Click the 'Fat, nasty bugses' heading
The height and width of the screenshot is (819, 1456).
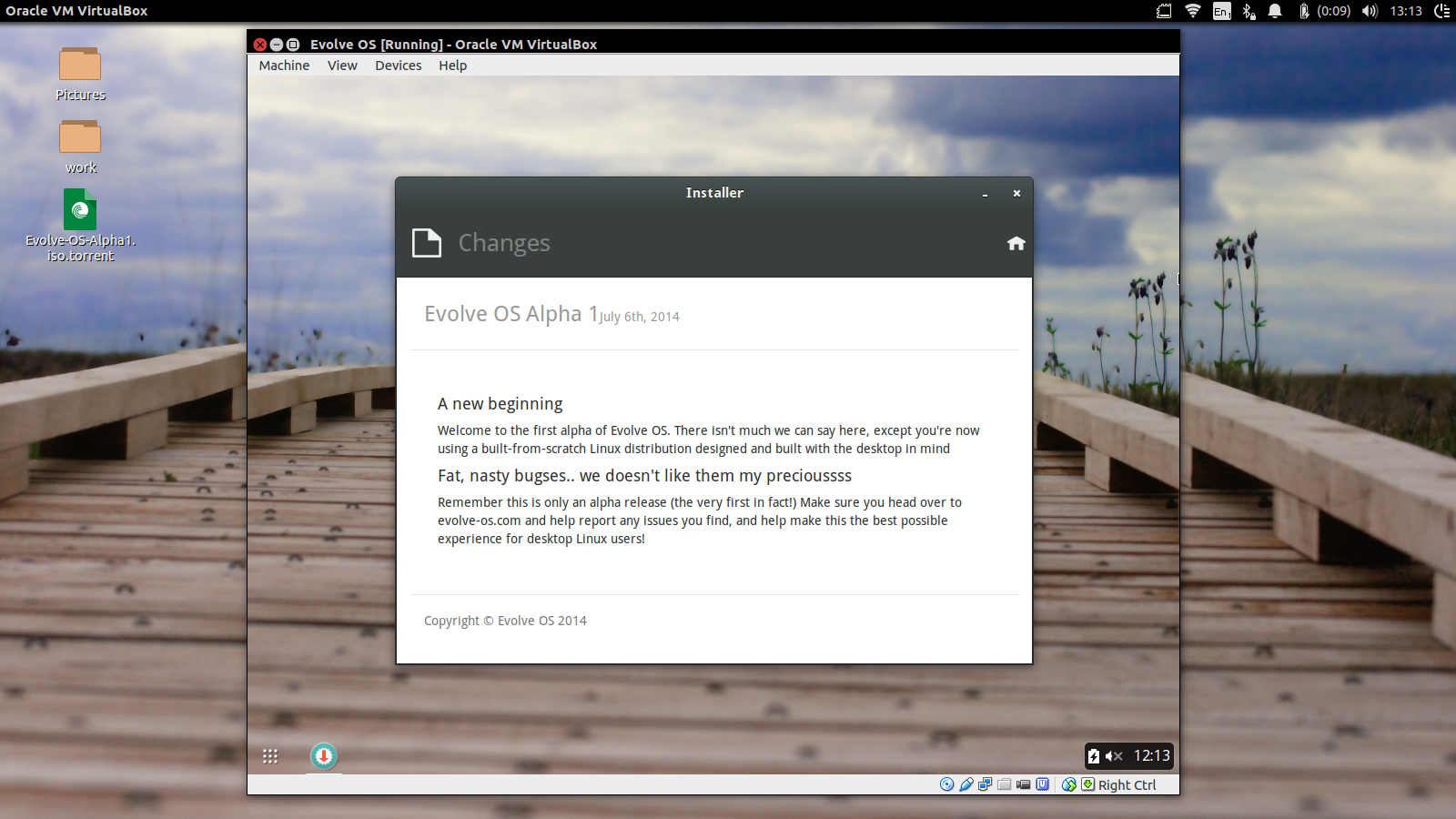[644, 476]
